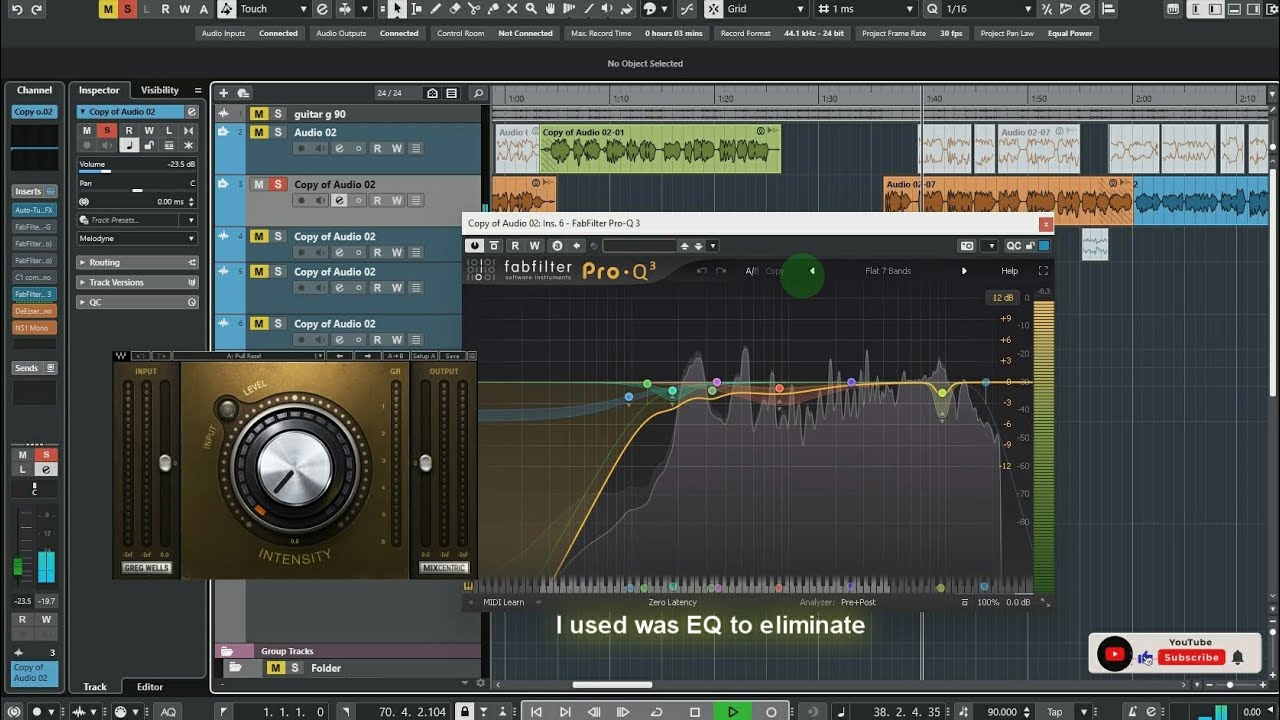
Task: Toggle the Snap on/off button
Action: (713, 9)
